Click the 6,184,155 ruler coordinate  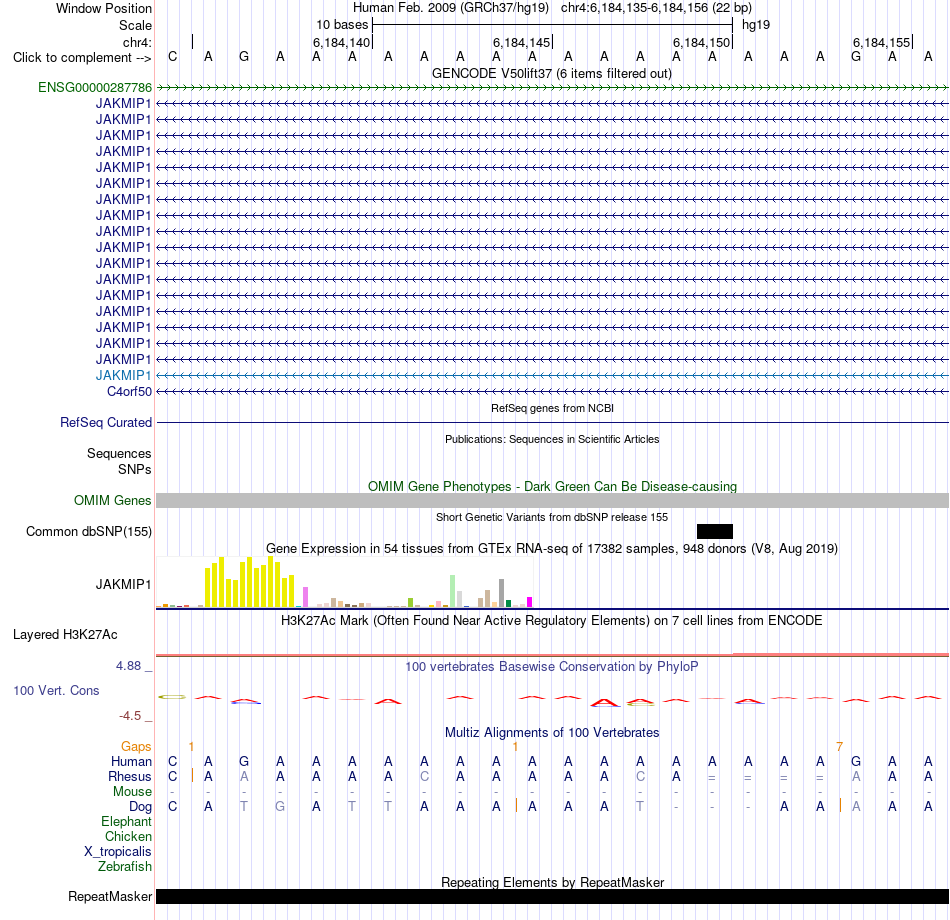point(881,42)
